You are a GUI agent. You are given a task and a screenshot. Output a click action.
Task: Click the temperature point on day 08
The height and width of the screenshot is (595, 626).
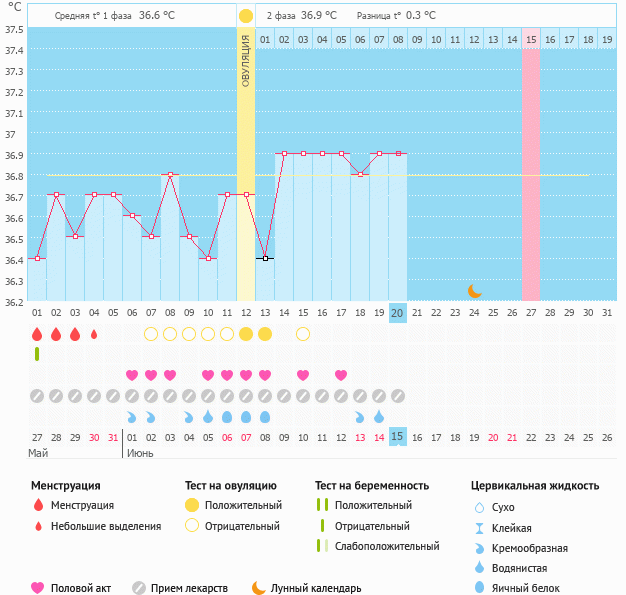point(170,175)
